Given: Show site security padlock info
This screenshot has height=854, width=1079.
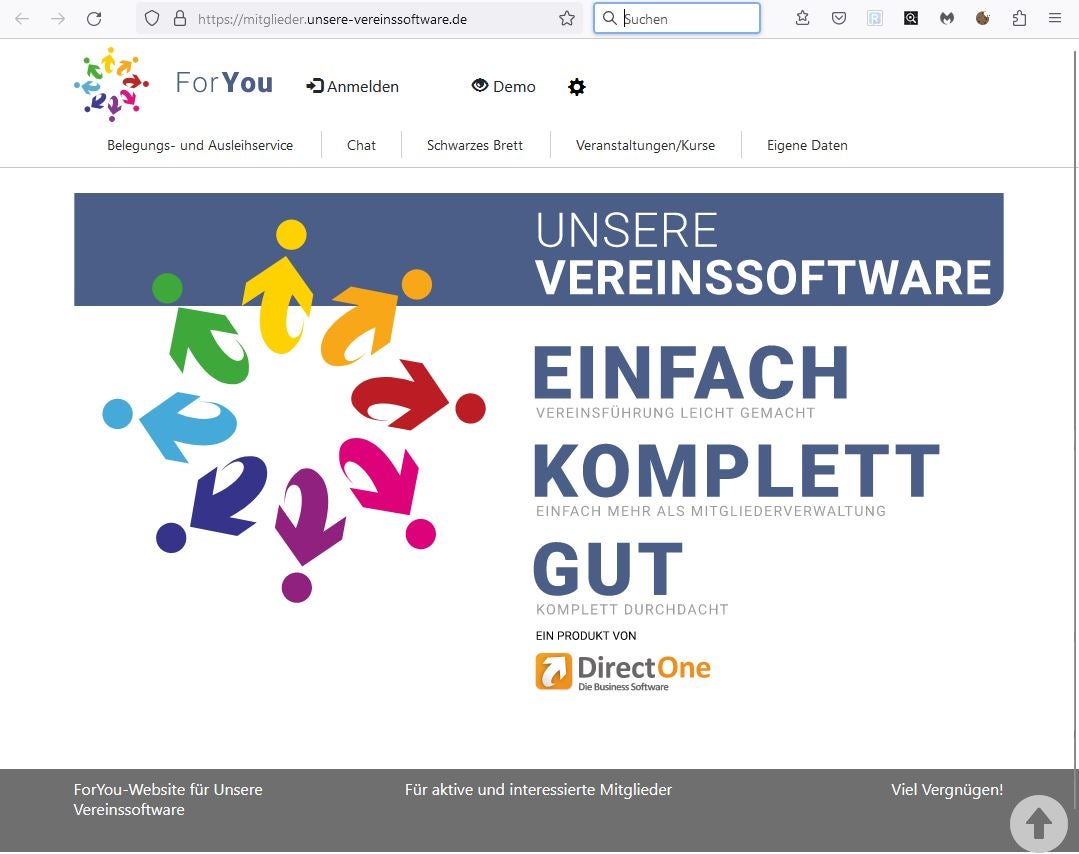Looking at the screenshot, I should tap(180, 19).
